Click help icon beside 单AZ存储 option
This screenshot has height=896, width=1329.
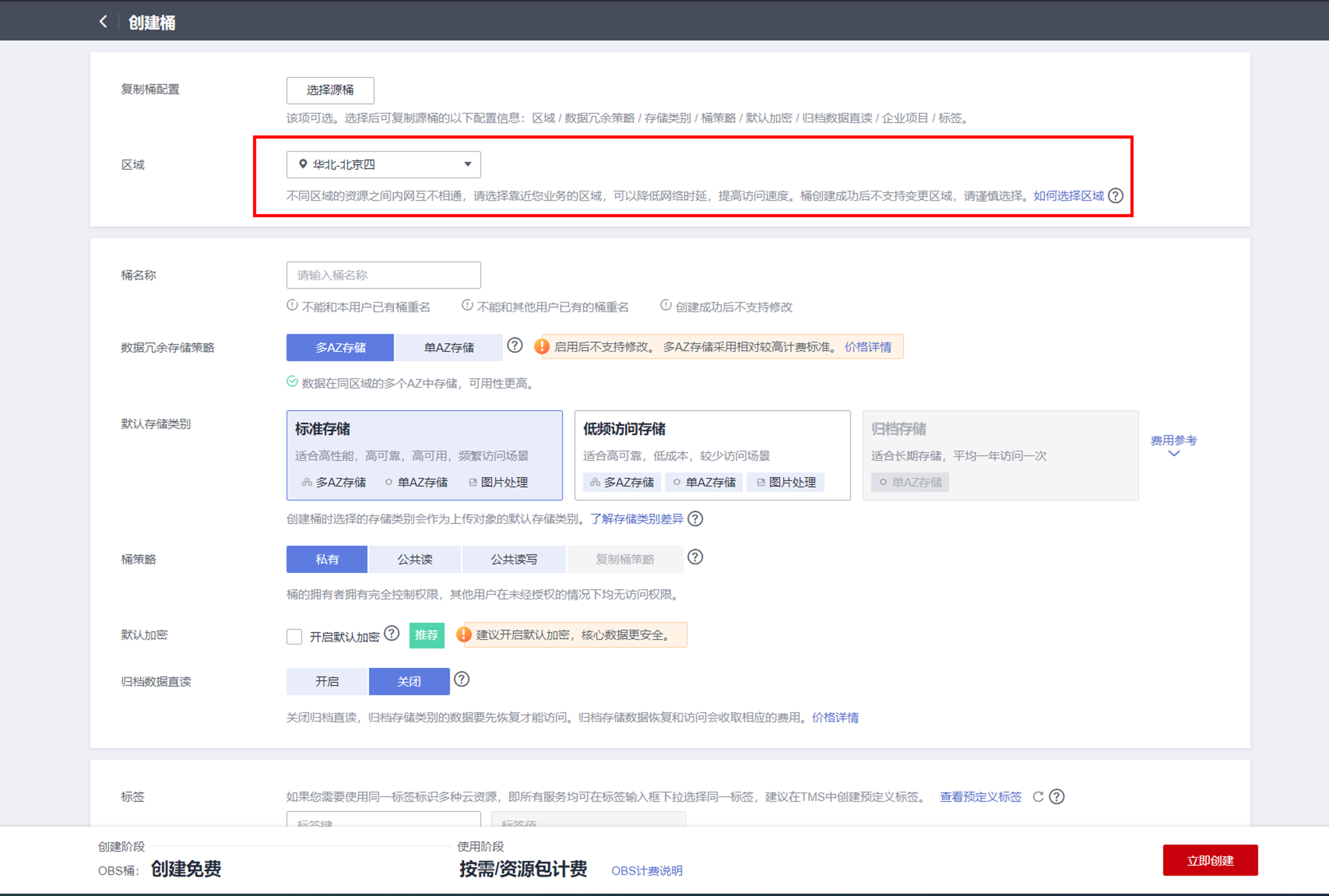pyautogui.click(x=515, y=346)
